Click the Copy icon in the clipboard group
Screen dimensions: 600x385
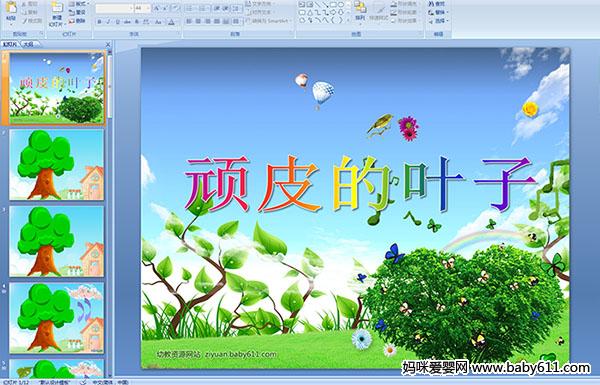click(23, 12)
